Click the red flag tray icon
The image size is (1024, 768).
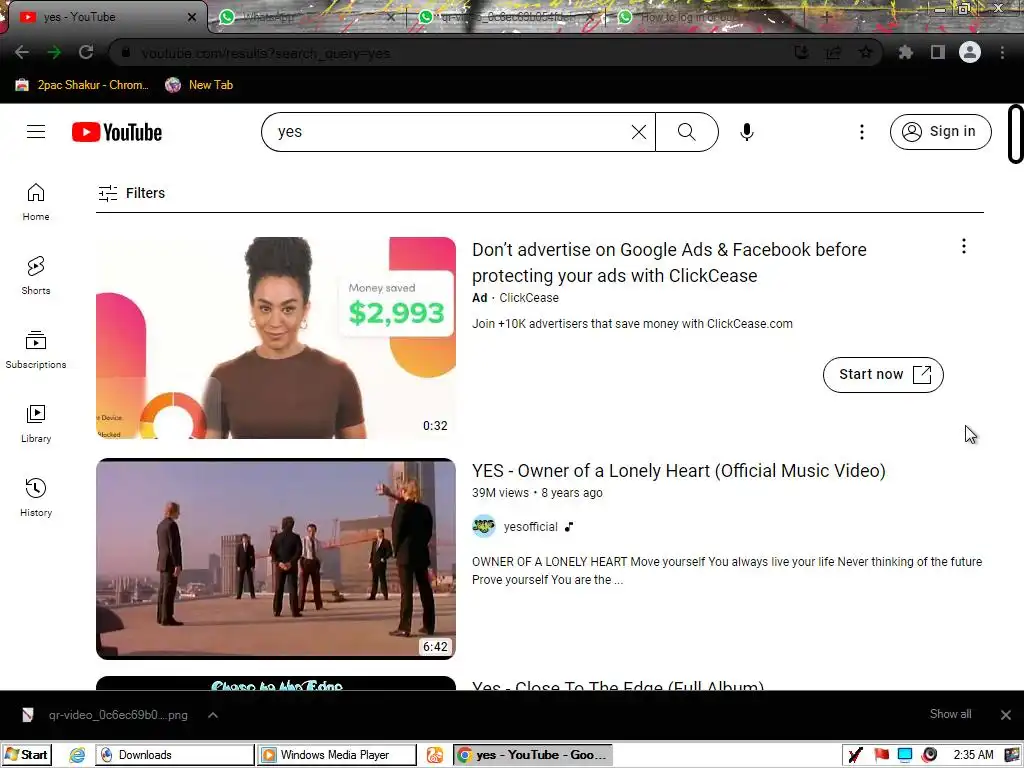(x=881, y=755)
